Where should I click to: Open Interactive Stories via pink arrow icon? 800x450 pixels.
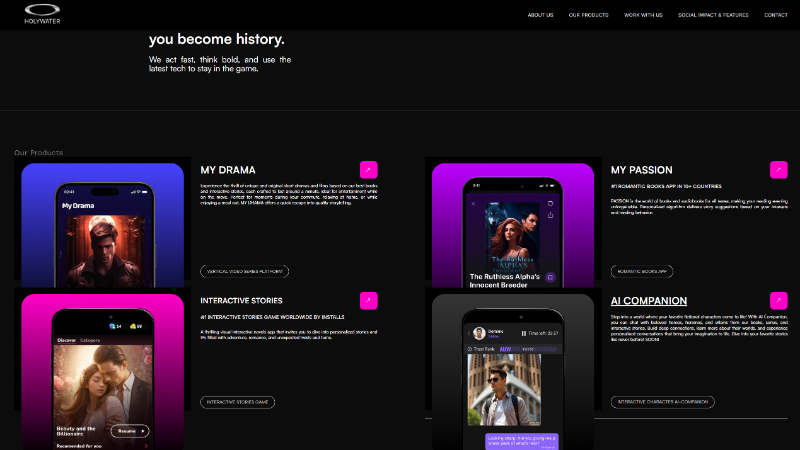[x=368, y=301]
